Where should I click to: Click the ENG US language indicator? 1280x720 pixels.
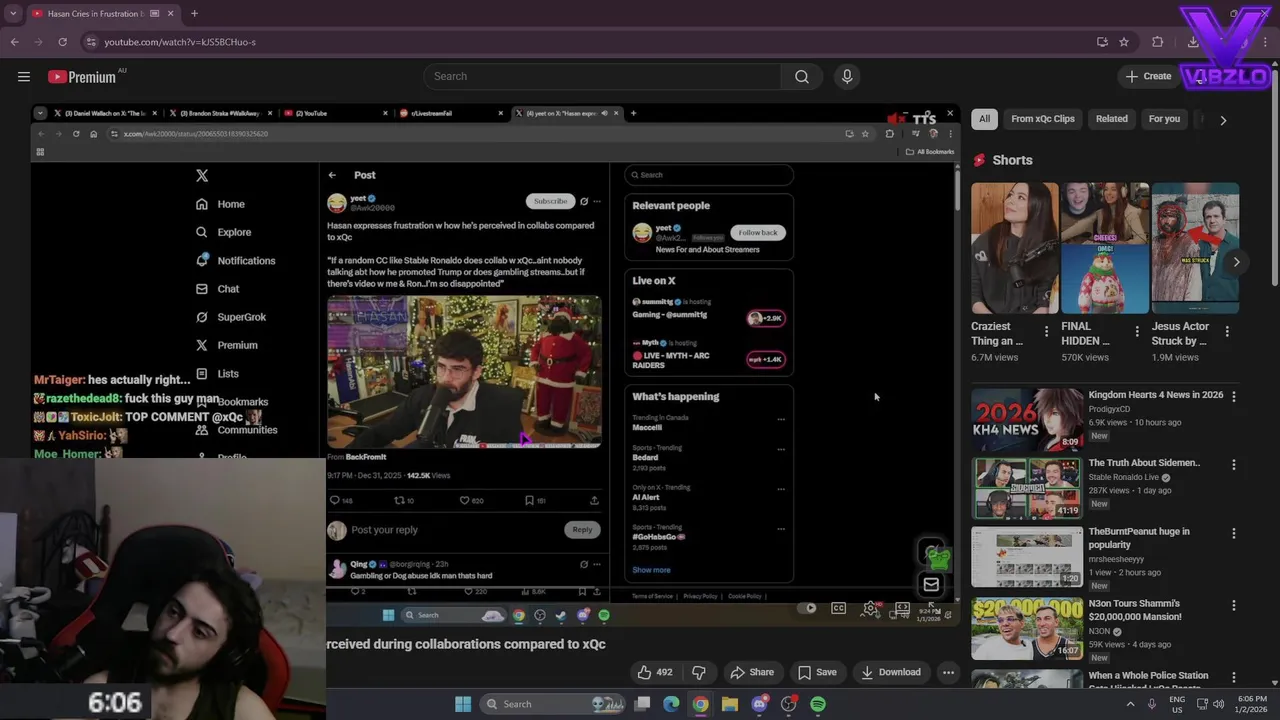(x=1177, y=704)
